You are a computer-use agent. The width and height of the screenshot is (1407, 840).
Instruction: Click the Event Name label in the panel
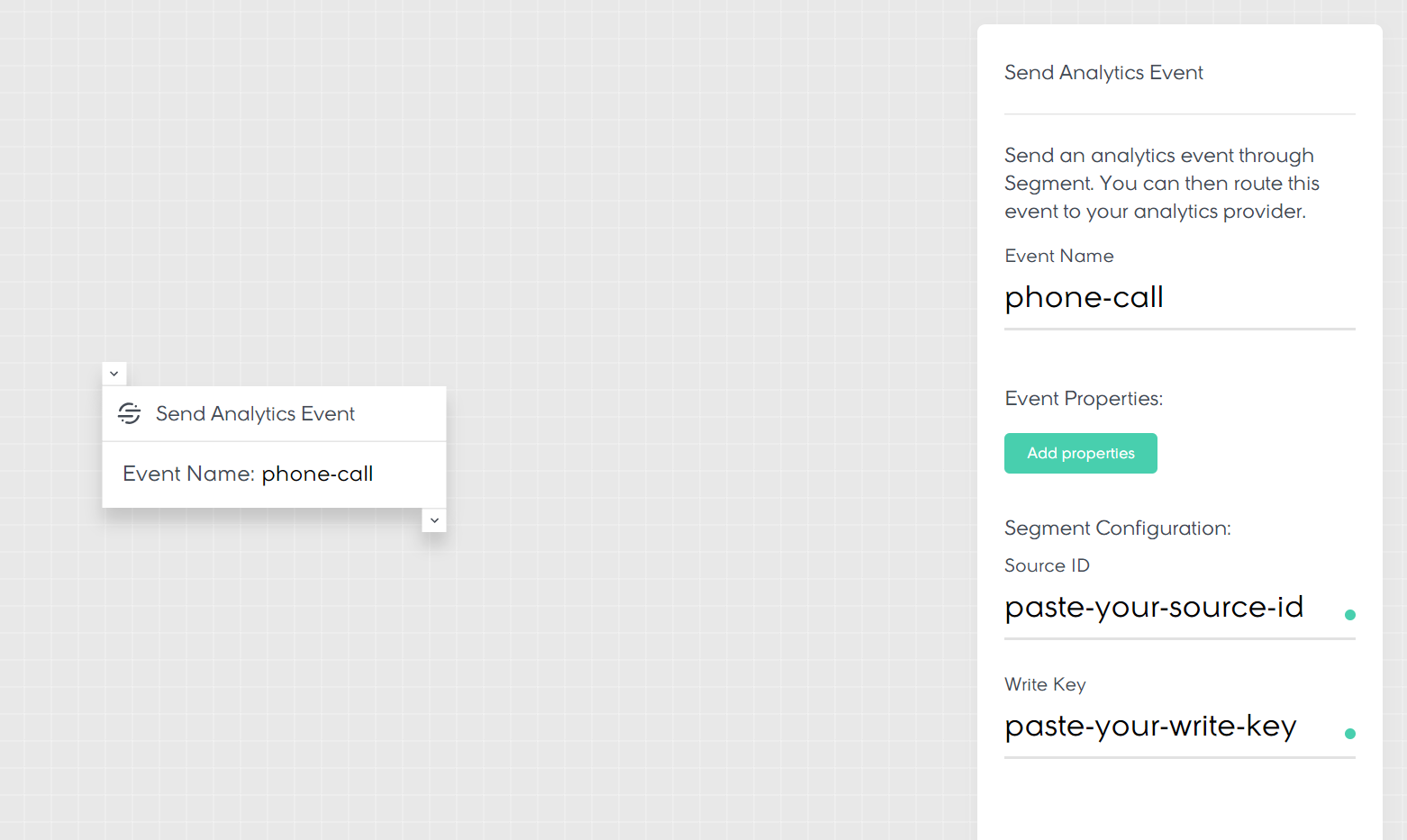point(1058,257)
